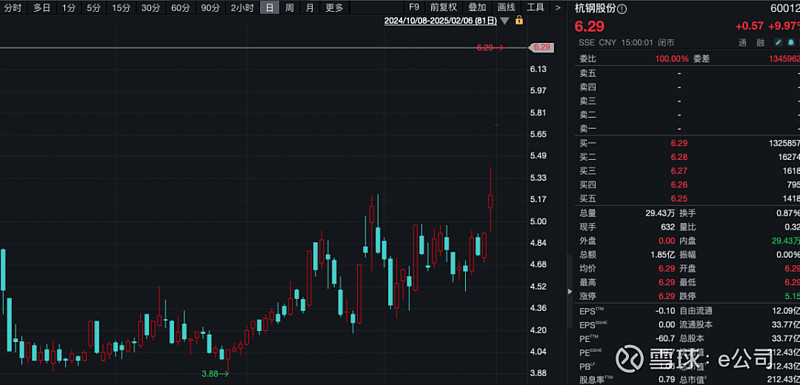Viewport: 800px width, 385px height.
Task: Click the 买四 bid price 6.26
Action: tap(679, 185)
